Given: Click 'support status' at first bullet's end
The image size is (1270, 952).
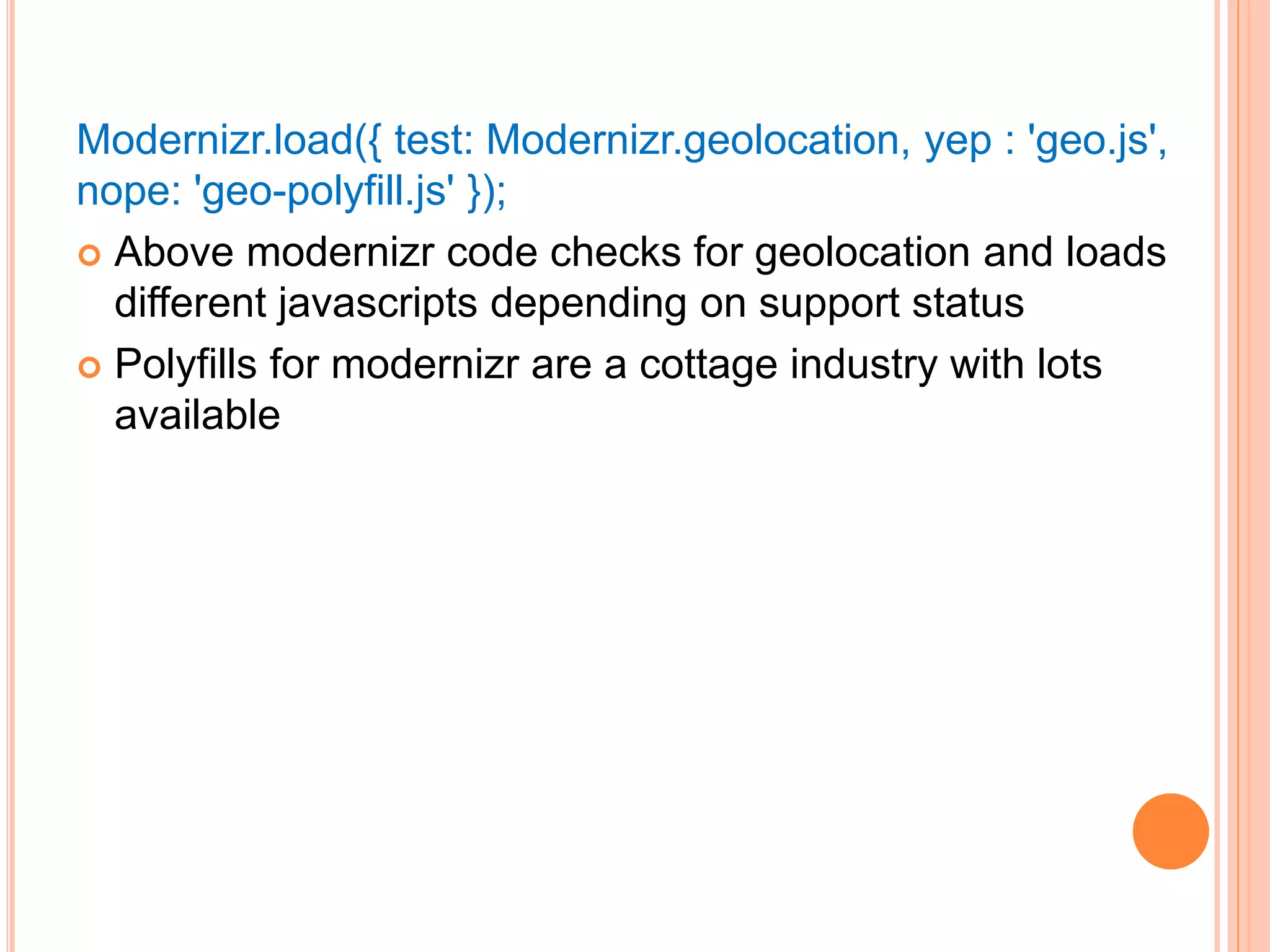Looking at the screenshot, I should coord(891,304).
